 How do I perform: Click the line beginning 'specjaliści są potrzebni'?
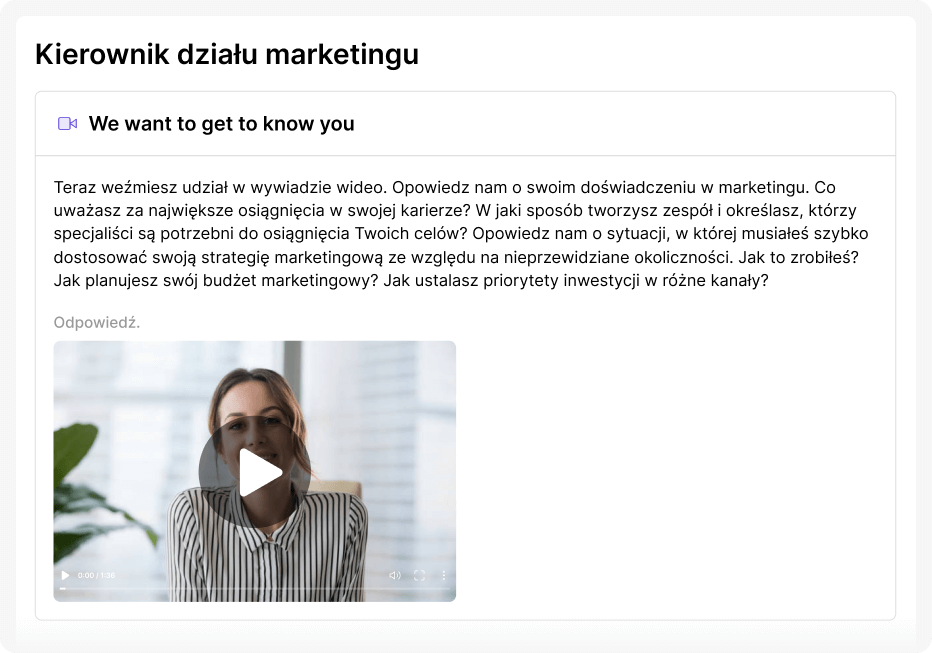(461, 234)
